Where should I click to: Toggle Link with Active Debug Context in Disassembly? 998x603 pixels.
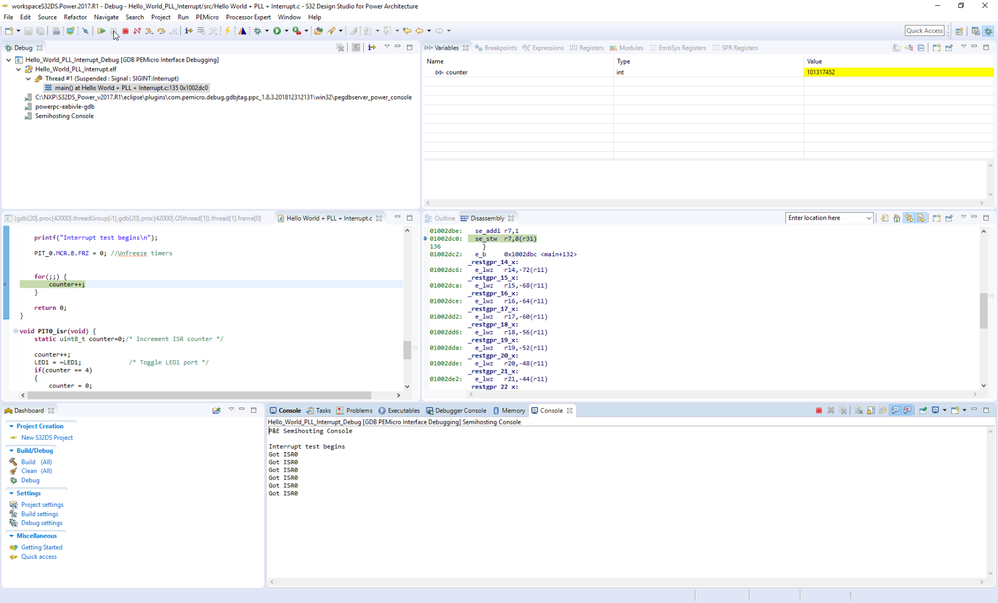(909, 218)
